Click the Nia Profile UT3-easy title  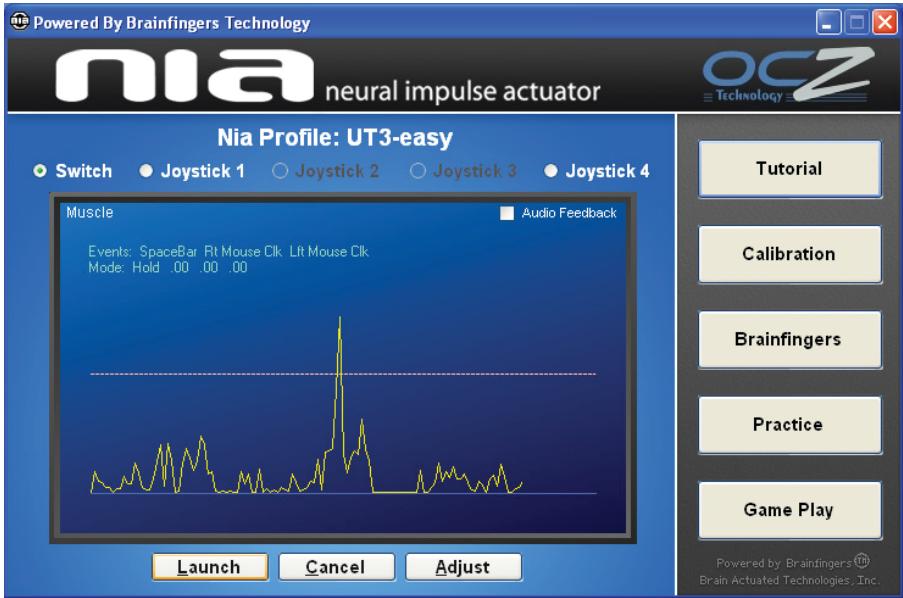click(339, 137)
